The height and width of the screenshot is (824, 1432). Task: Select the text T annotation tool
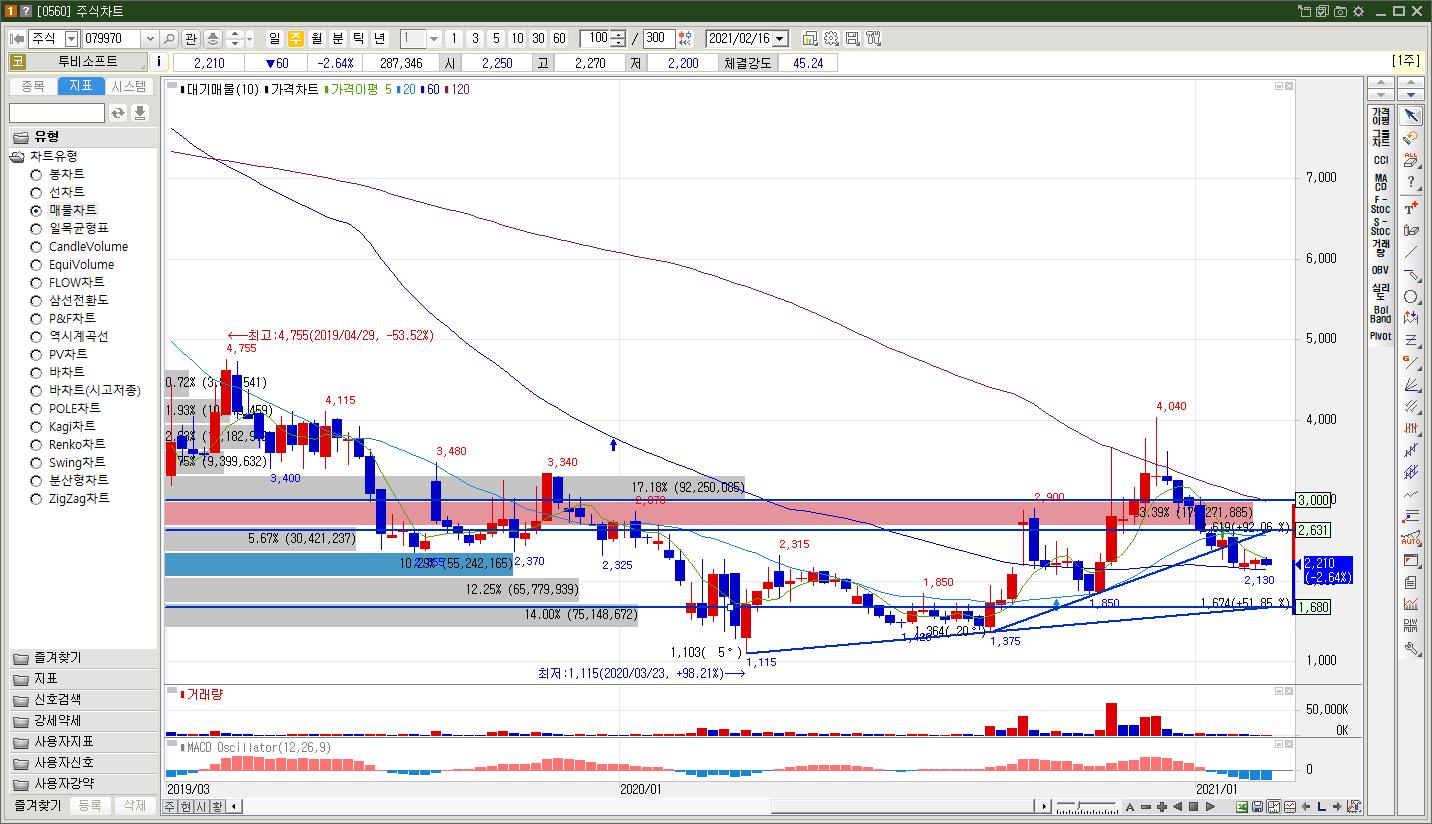coord(1411,207)
